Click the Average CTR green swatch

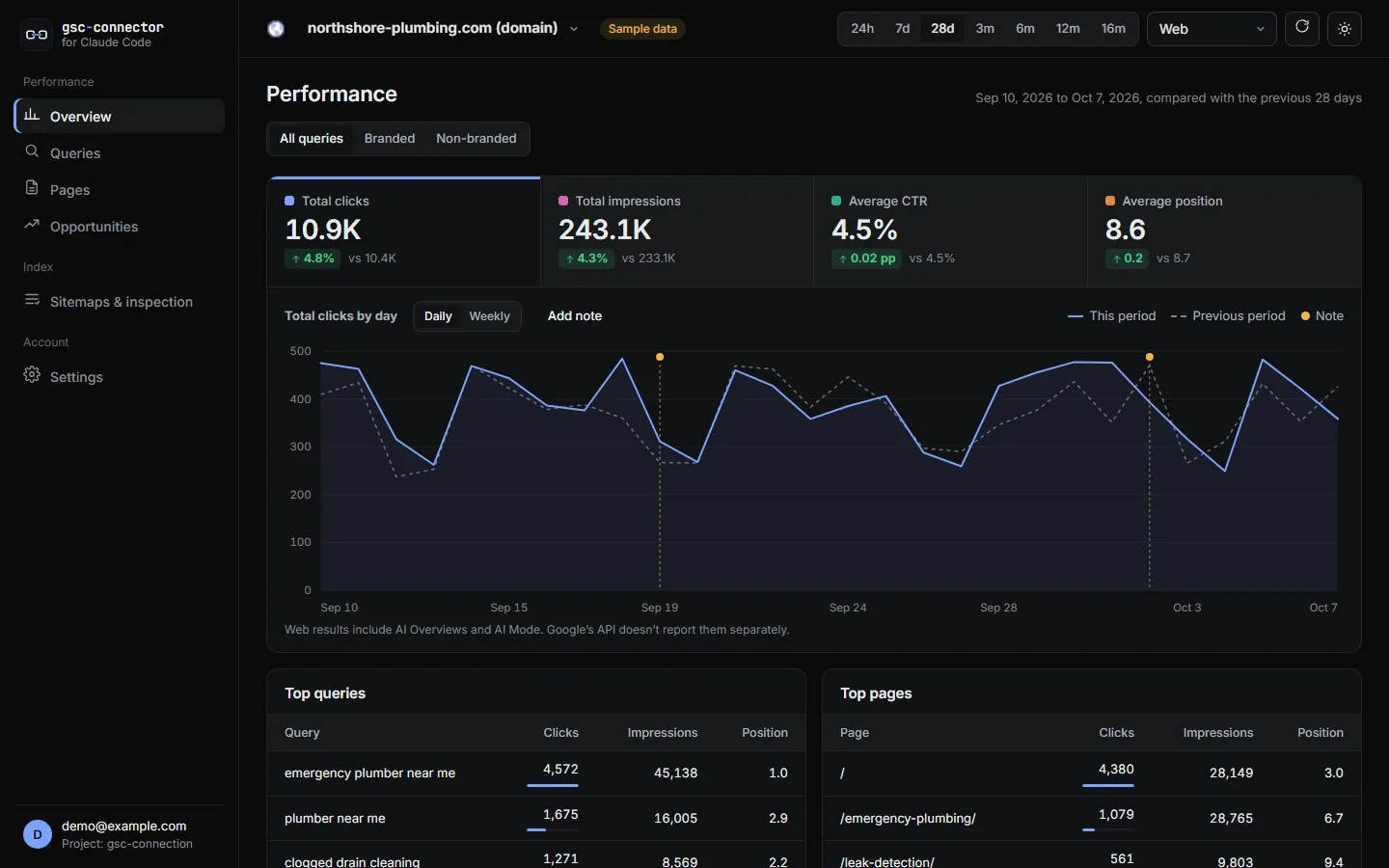836,201
